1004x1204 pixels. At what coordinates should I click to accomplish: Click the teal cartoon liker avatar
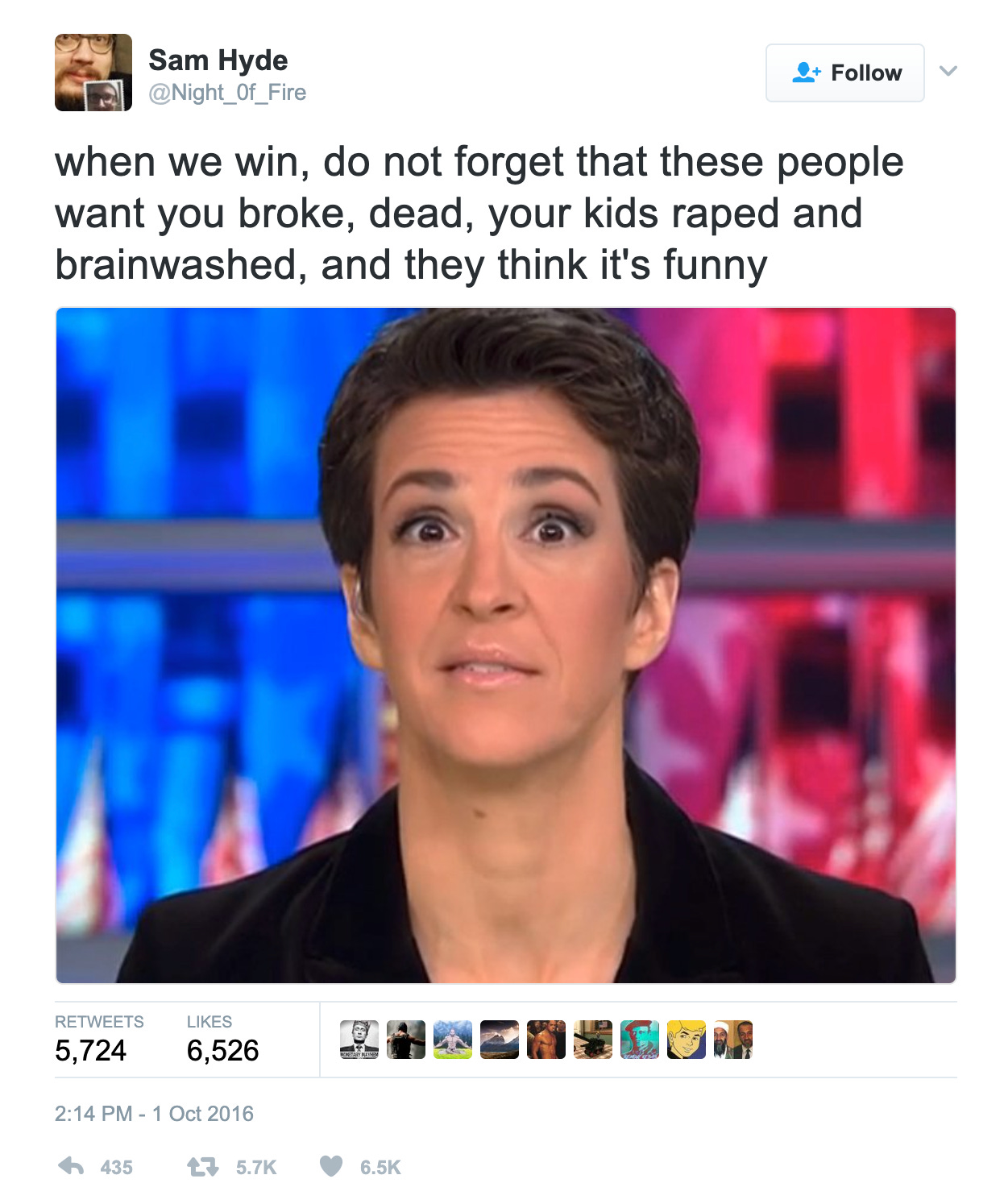click(x=640, y=1040)
